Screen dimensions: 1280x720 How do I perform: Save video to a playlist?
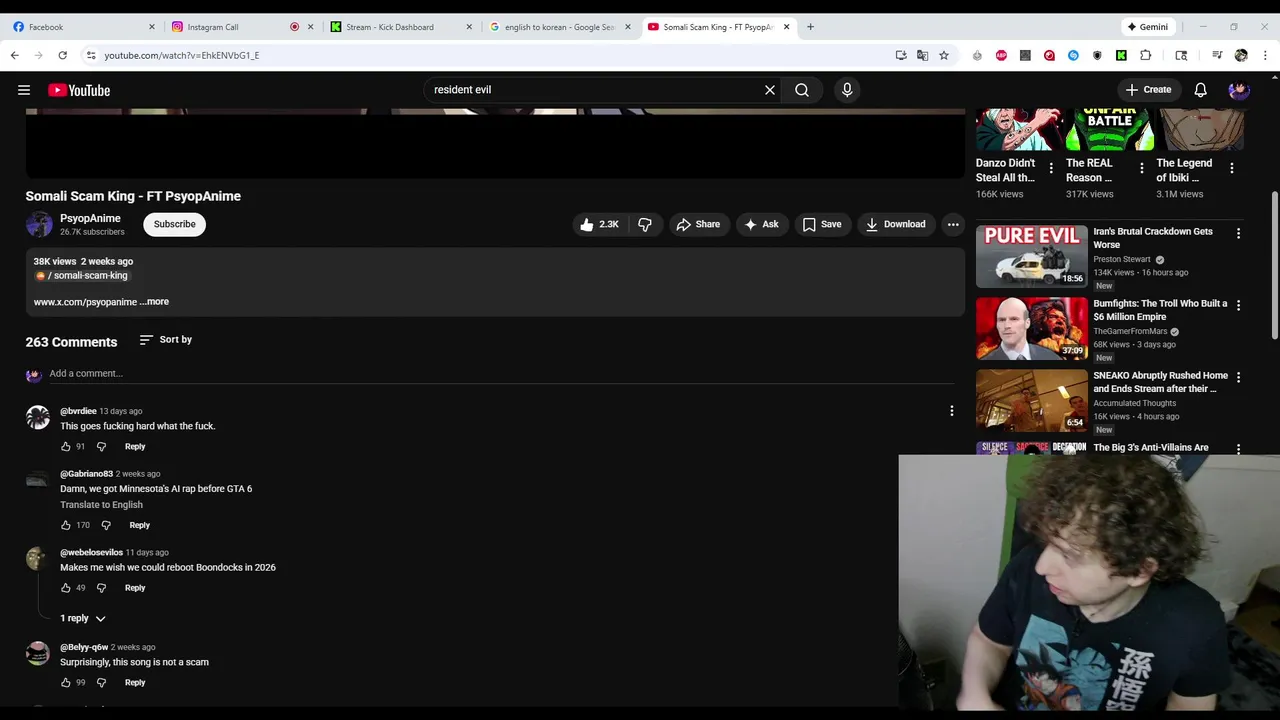pos(821,224)
